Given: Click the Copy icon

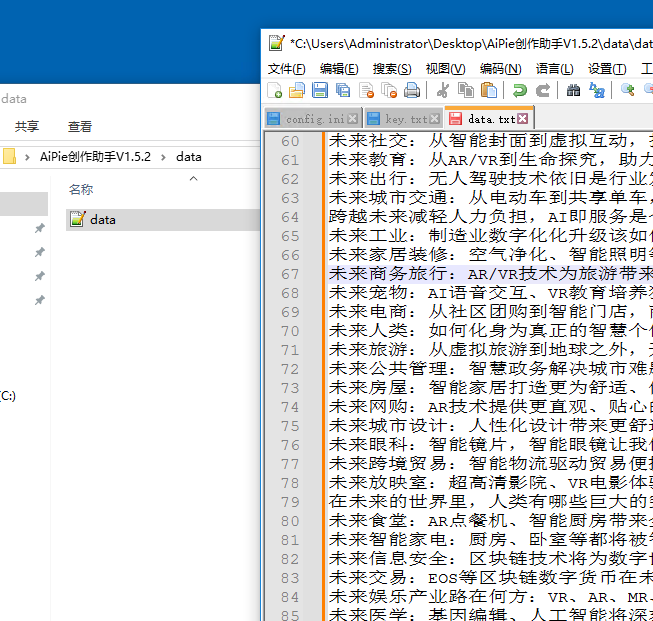Looking at the screenshot, I should tap(466, 90).
